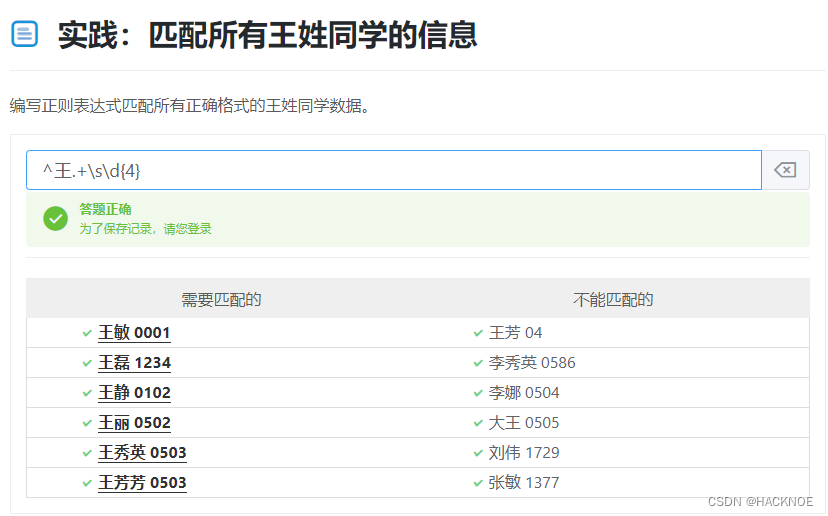Select the 李秀英 0586 entry
Screen dimensions: 828x516
point(532,363)
